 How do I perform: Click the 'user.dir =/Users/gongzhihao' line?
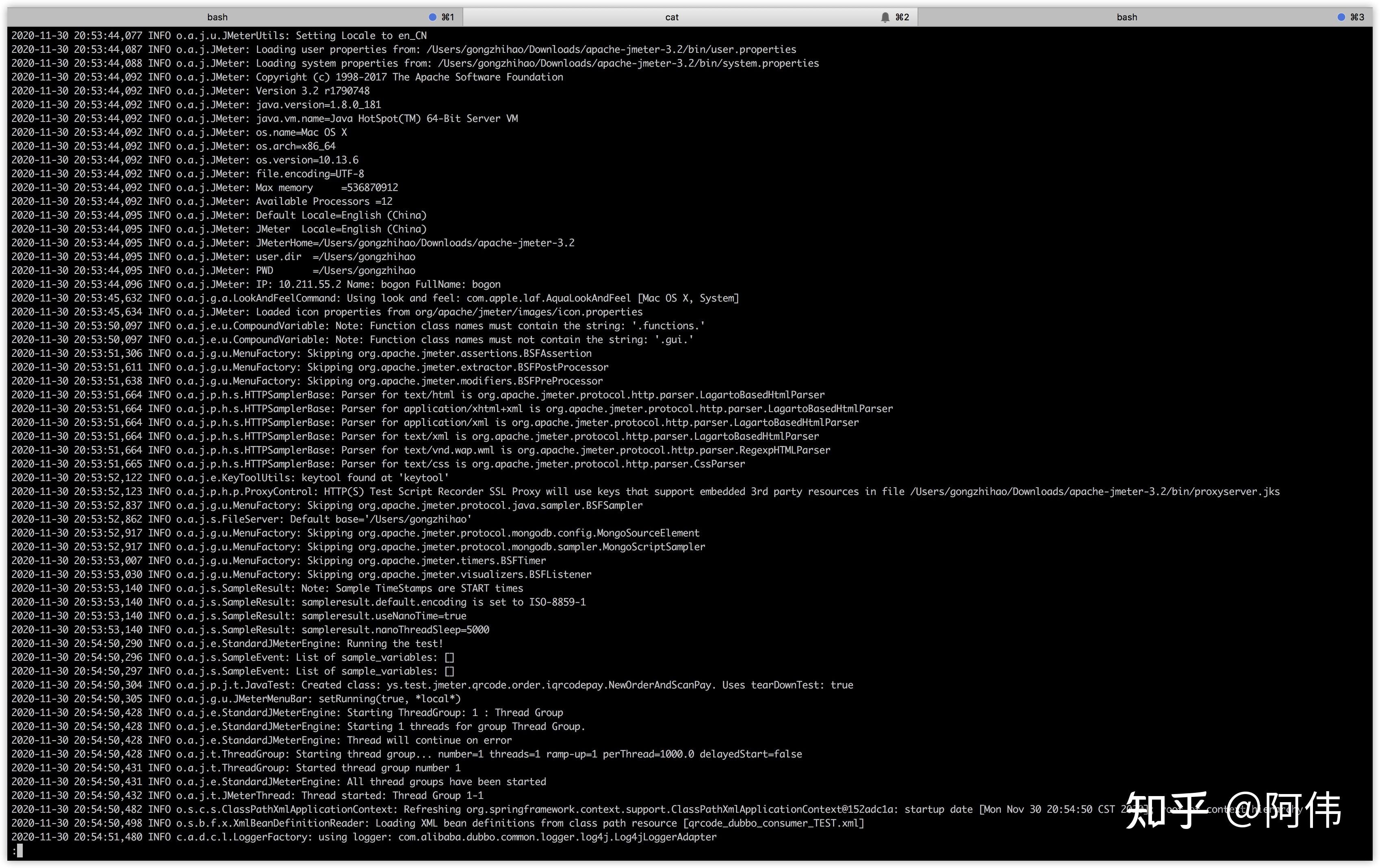(x=213, y=257)
